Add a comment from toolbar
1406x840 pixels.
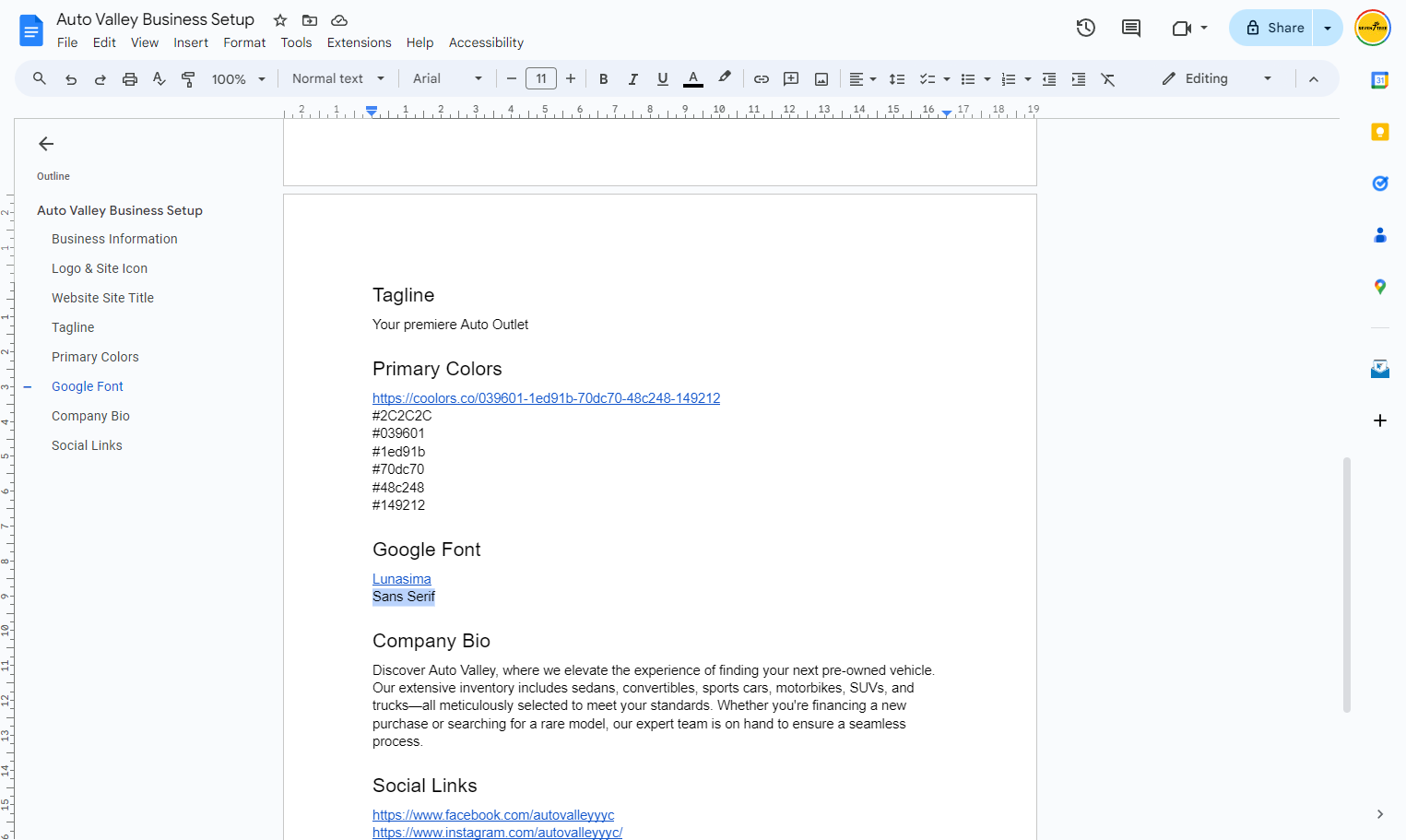pyautogui.click(x=791, y=79)
